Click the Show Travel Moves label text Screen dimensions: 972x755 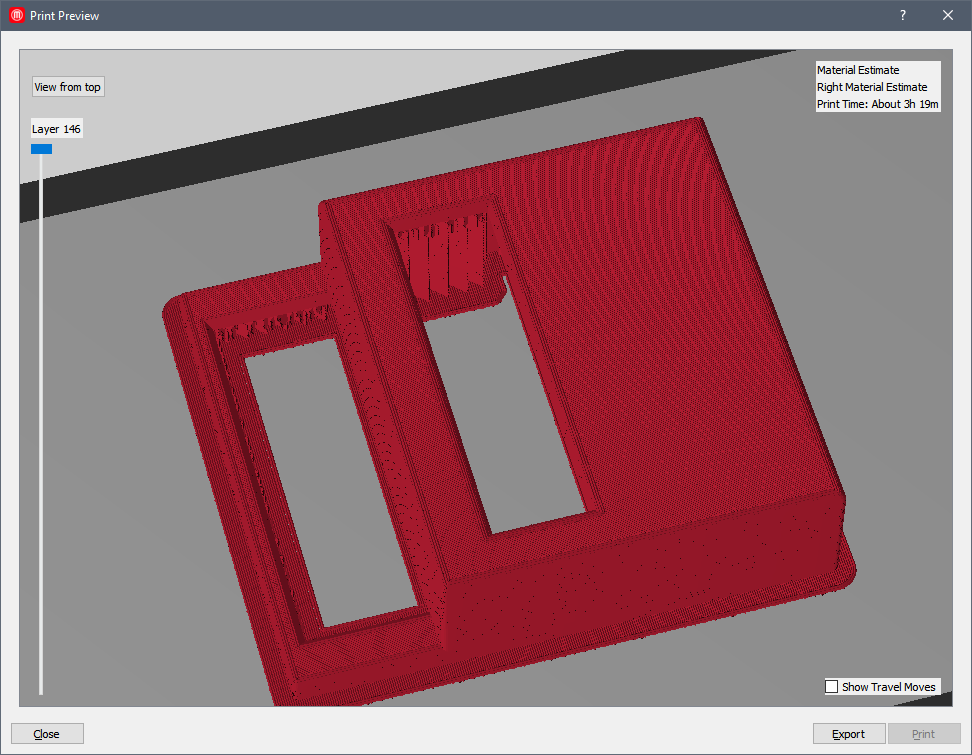coord(888,687)
